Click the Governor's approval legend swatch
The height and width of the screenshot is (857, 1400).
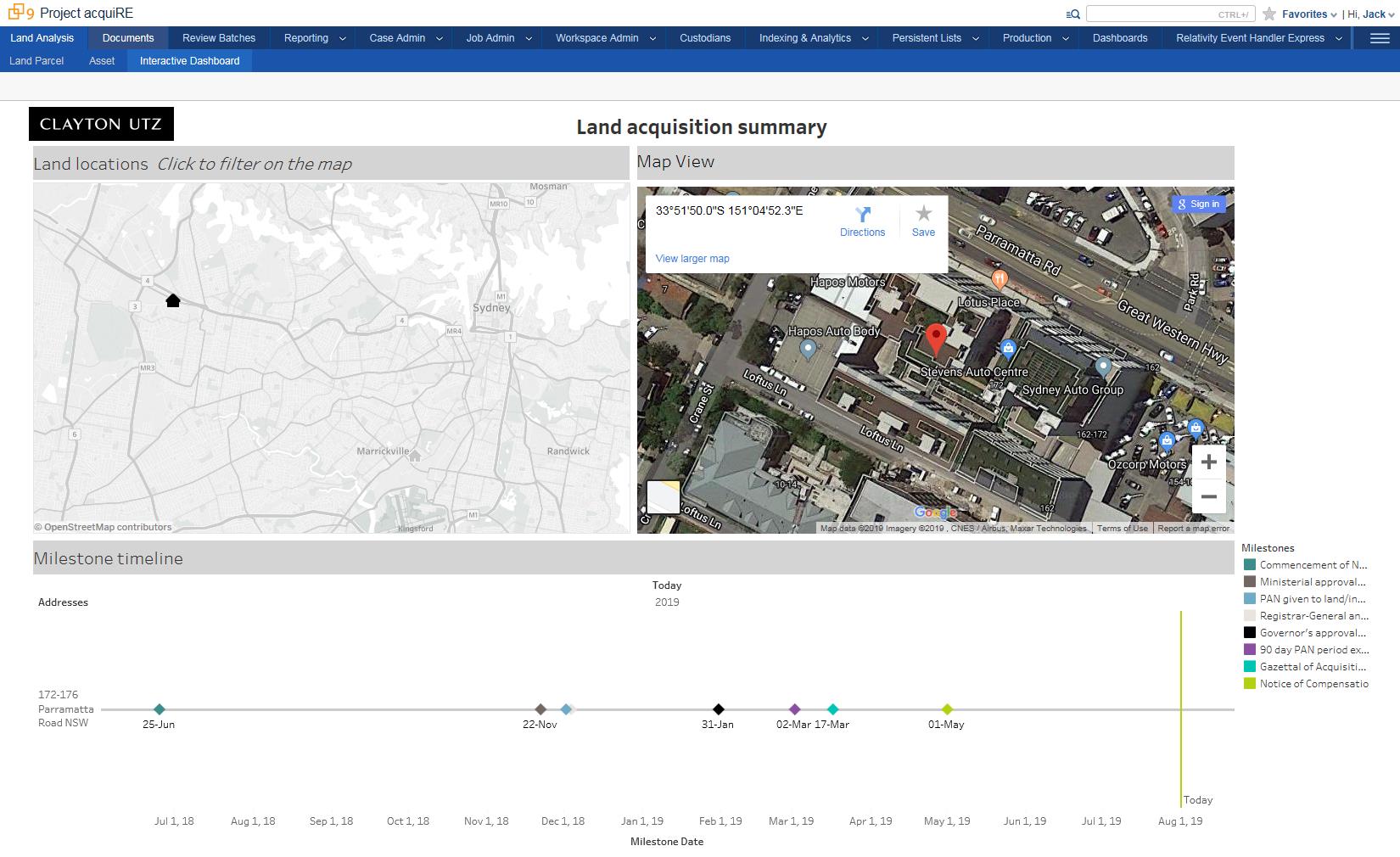1250,633
